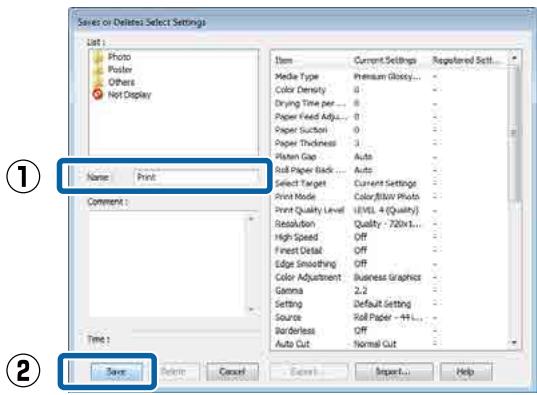Screen dimensions: 537x395
Task: Click settings table scroll up arrow
Action: coord(514,59)
